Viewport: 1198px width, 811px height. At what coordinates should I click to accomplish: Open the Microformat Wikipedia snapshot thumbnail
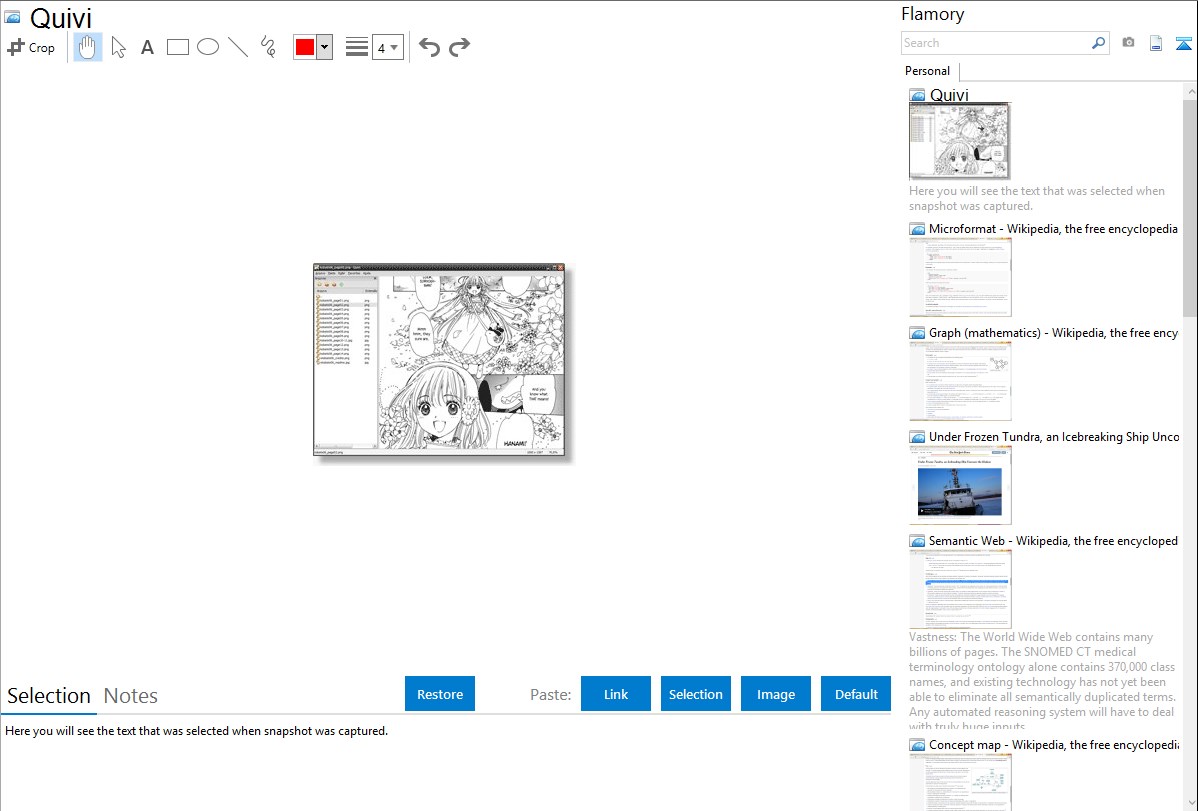960,277
